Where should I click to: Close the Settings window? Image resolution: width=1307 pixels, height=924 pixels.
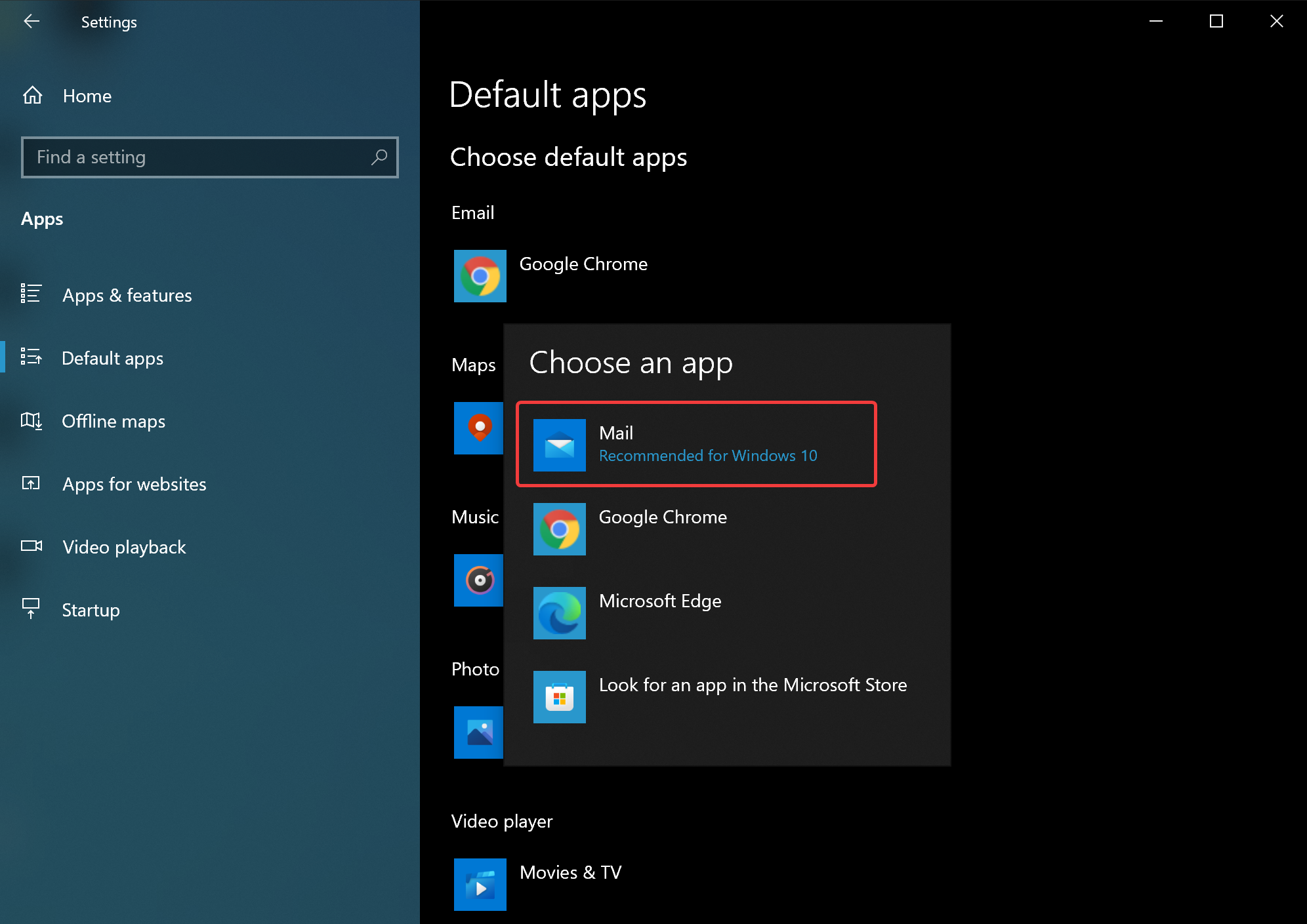(x=1277, y=22)
